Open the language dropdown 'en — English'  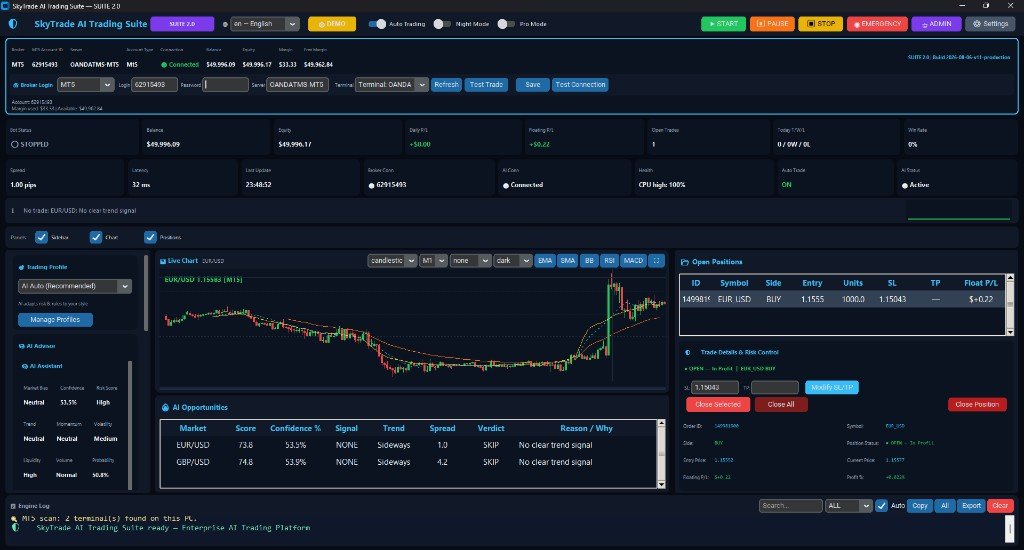pos(264,24)
